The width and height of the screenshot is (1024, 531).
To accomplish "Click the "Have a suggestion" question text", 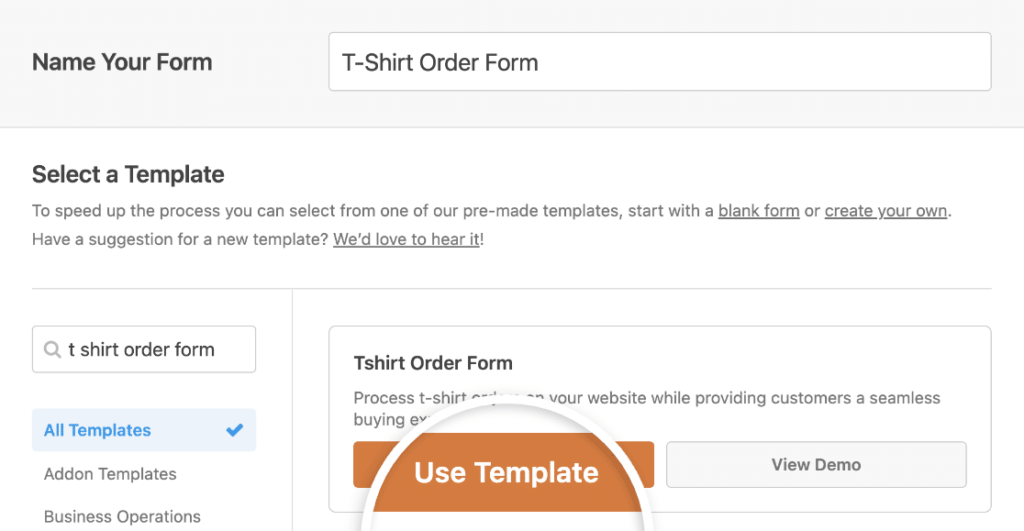I will point(180,240).
